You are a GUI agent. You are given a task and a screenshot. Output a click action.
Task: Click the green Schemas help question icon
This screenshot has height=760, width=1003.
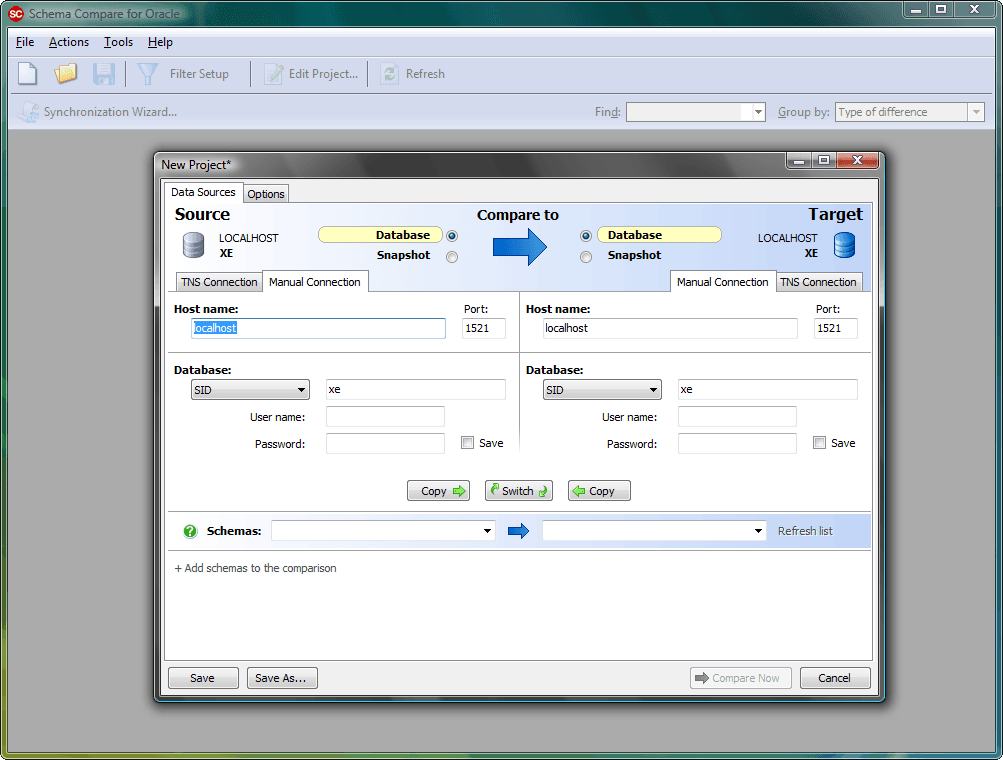190,531
